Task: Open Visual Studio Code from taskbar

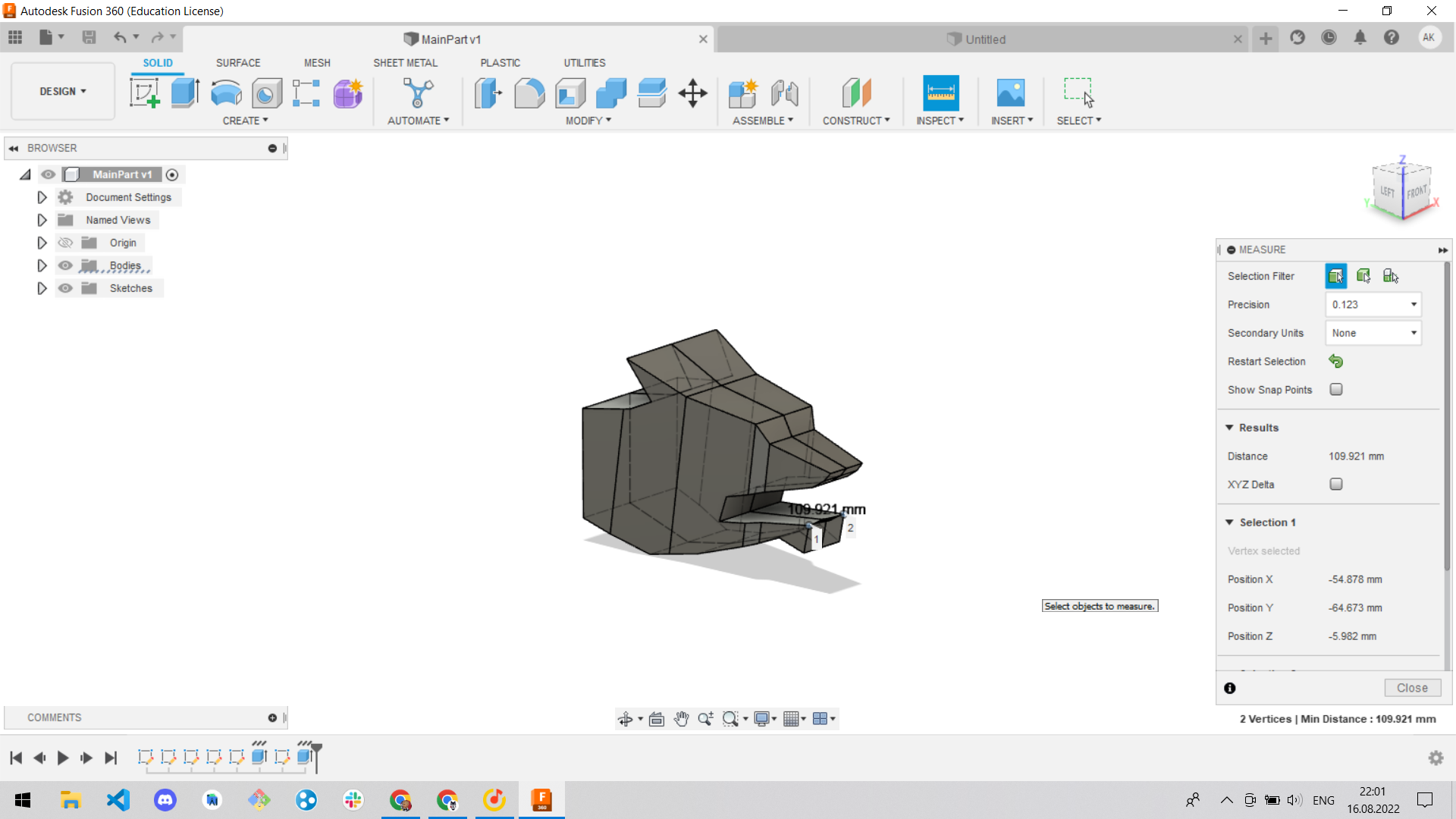Action: [118, 800]
